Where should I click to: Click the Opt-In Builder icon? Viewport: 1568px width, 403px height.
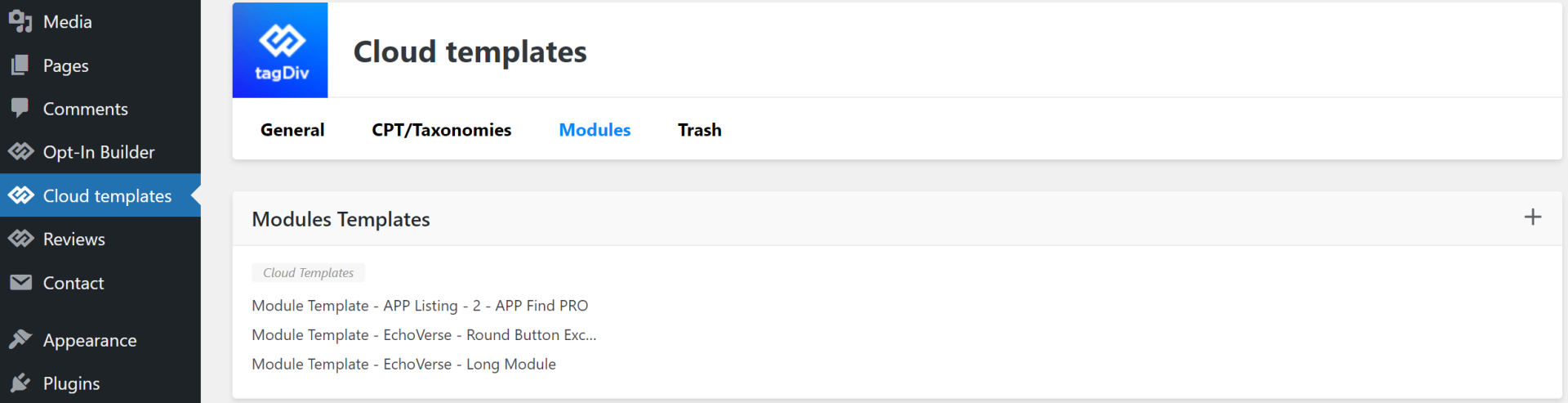point(20,151)
